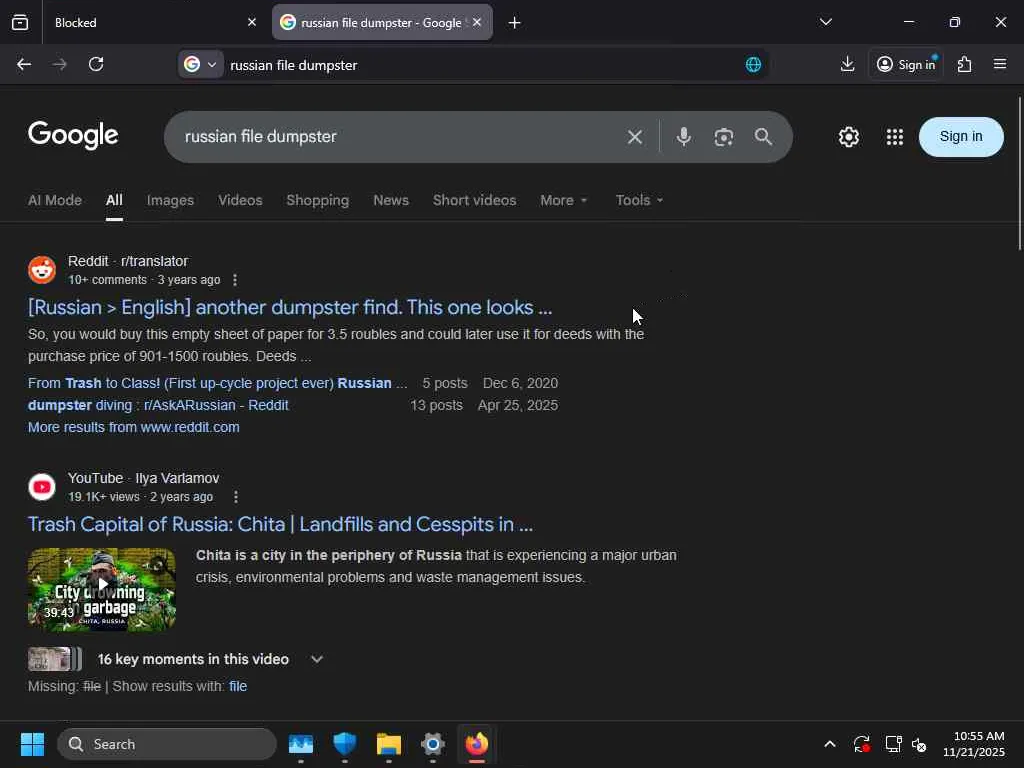Image resolution: width=1024 pixels, height=768 pixels.
Task: Open From Trash to Class! link
Action: click(217, 383)
